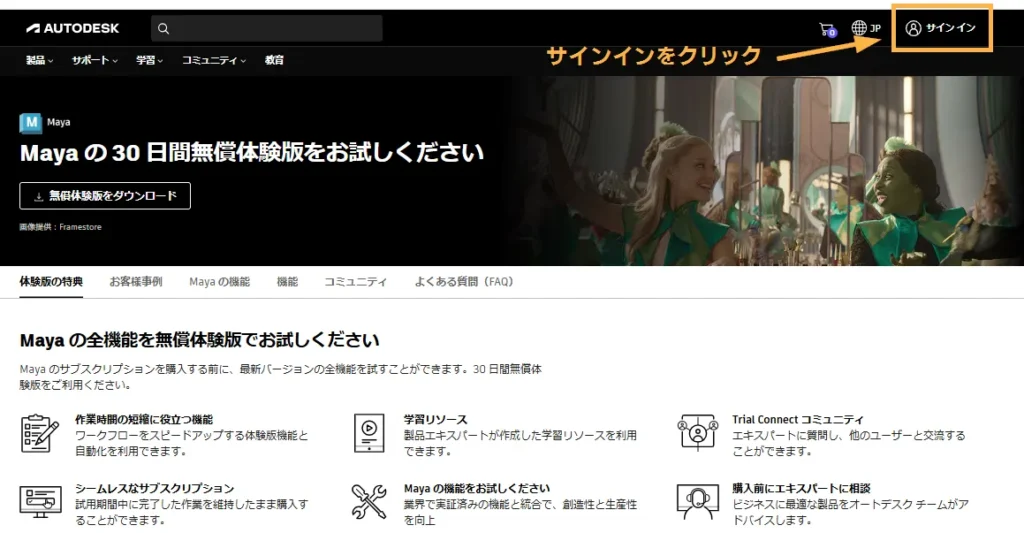The height and width of the screenshot is (533, 1024).
Task: Click the シームレスなサブスクリプション heading
Action: 154,488
